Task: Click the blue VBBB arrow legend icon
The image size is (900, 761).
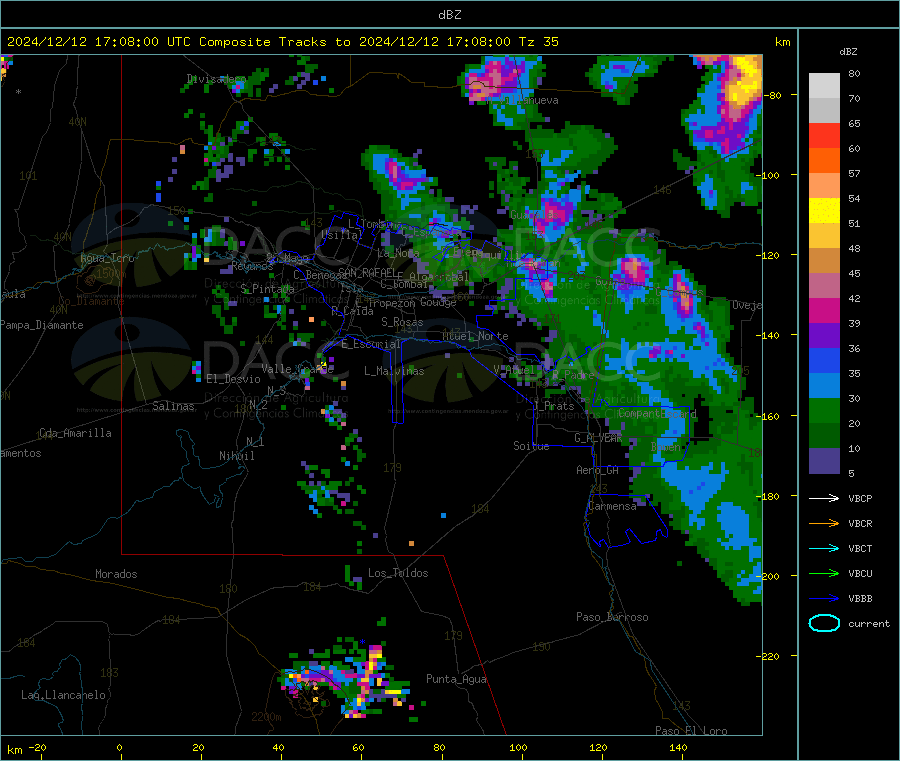Action: 824,599
